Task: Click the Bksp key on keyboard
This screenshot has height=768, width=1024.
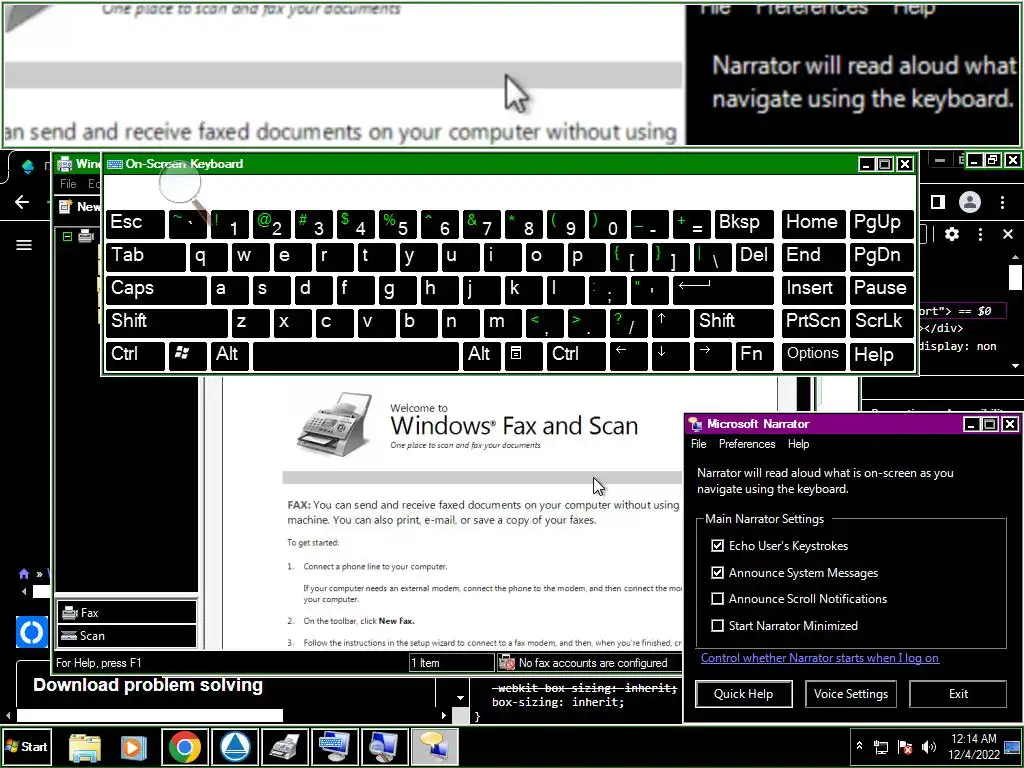Action: [x=744, y=223]
